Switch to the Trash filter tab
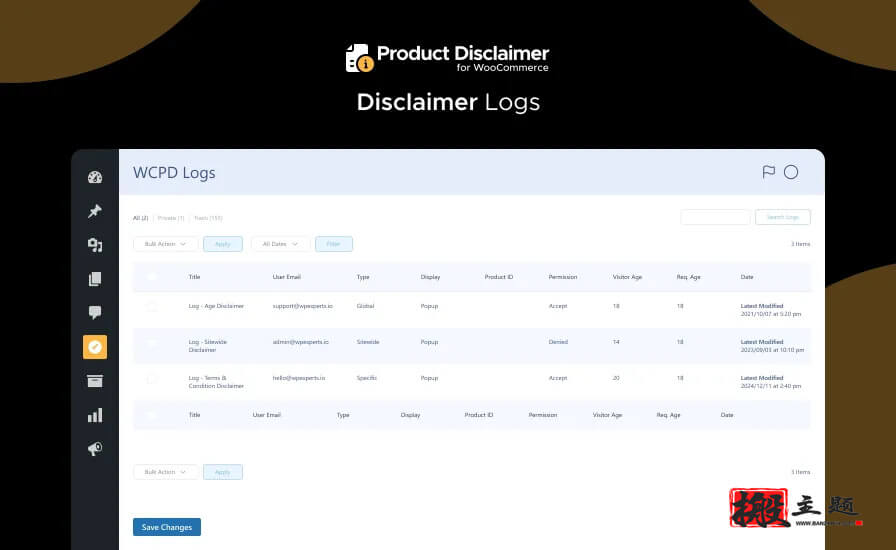This screenshot has width=896, height=550. point(208,218)
